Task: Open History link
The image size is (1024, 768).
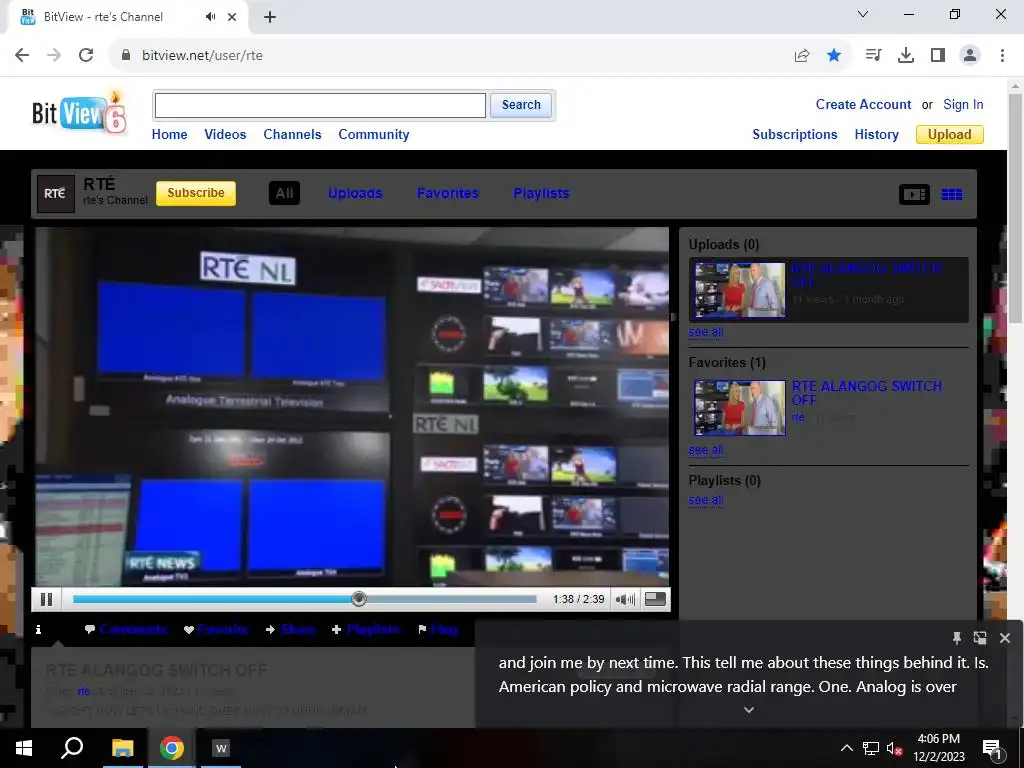Action: click(x=876, y=135)
